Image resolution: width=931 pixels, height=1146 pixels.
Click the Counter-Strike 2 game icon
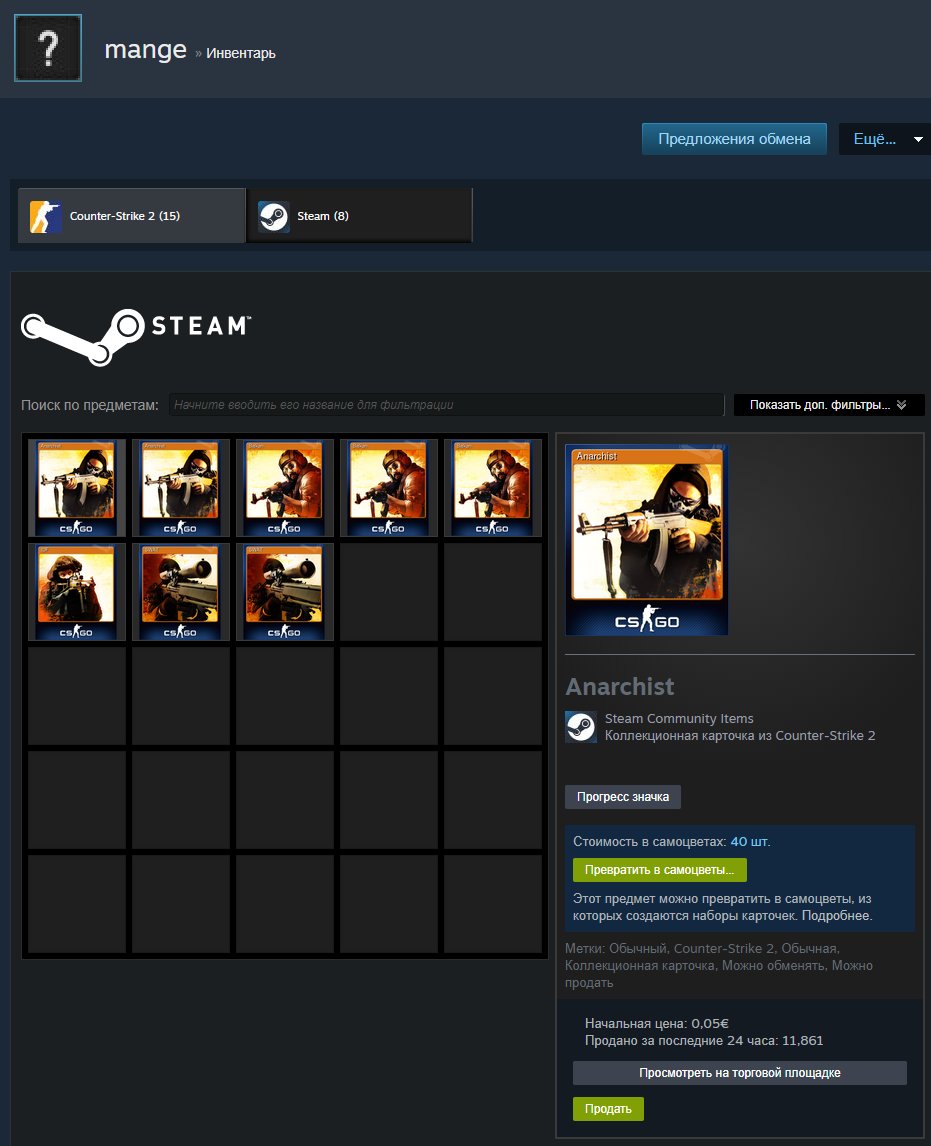click(x=45, y=216)
